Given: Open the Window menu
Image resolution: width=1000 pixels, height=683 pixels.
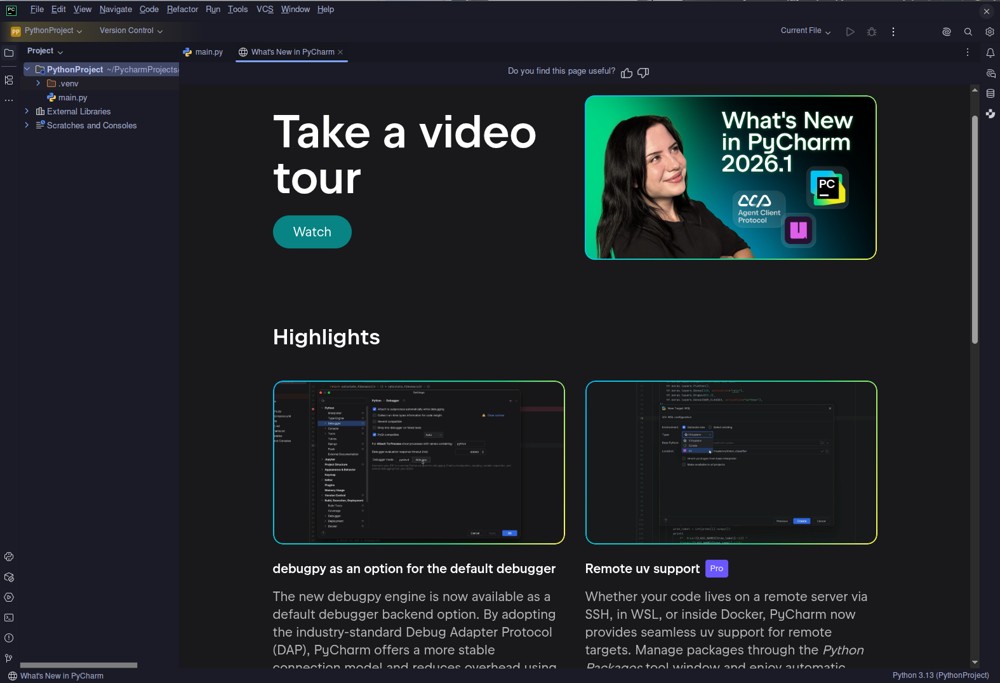Looking at the screenshot, I should [x=295, y=10].
